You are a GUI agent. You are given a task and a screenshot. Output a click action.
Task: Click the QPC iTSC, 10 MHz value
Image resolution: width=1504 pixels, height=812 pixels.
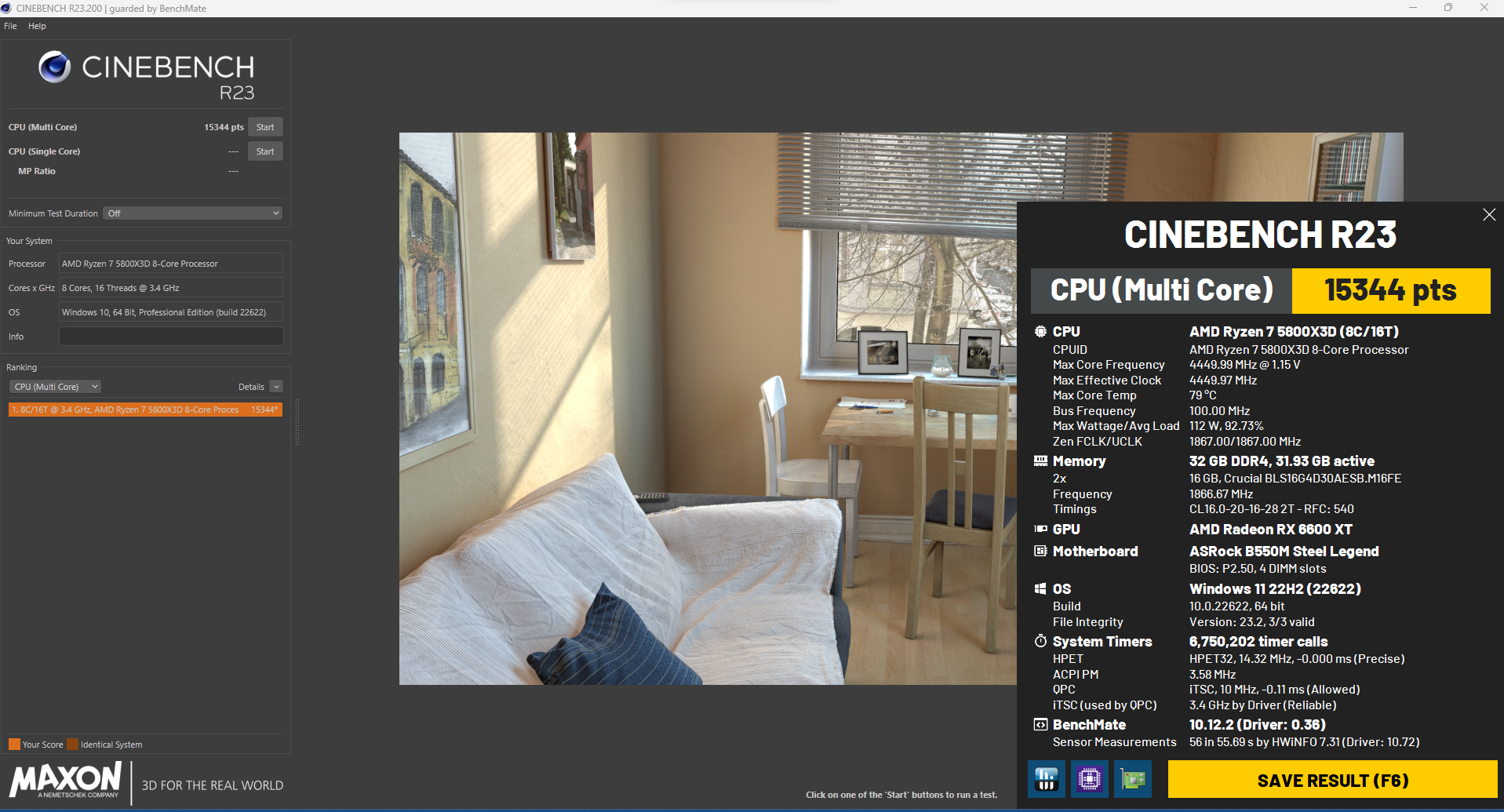(x=1274, y=690)
